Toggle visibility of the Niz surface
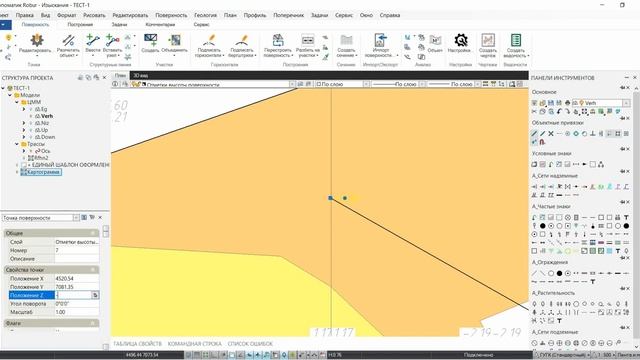This screenshot has height=360, width=640. pyautogui.click(x=31, y=123)
